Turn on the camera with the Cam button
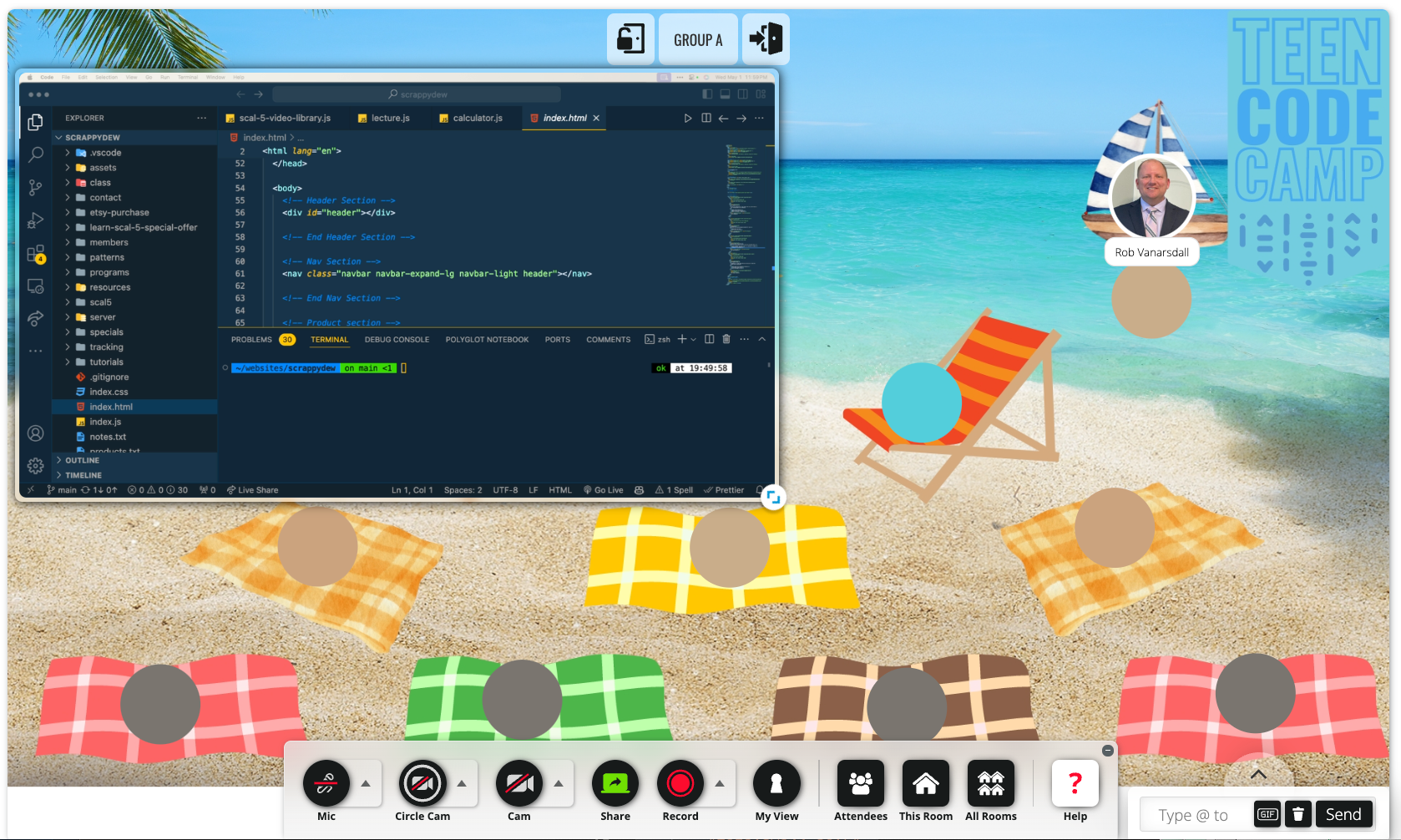Image resolution: width=1401 pixels, height=840 pixels. [x=519, y=783]
